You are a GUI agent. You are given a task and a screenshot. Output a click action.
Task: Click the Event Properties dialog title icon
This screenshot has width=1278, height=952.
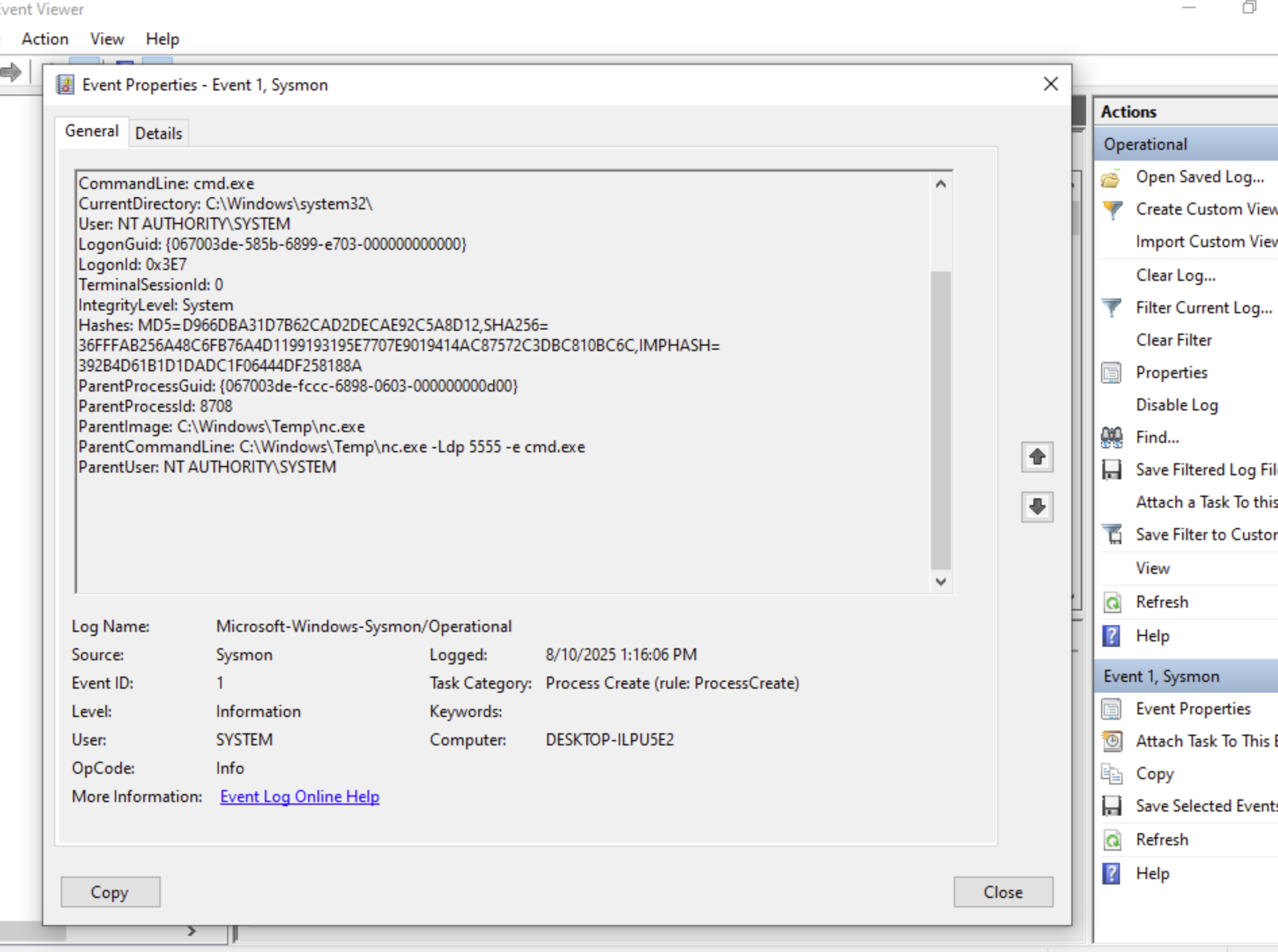tap(65, 85)
